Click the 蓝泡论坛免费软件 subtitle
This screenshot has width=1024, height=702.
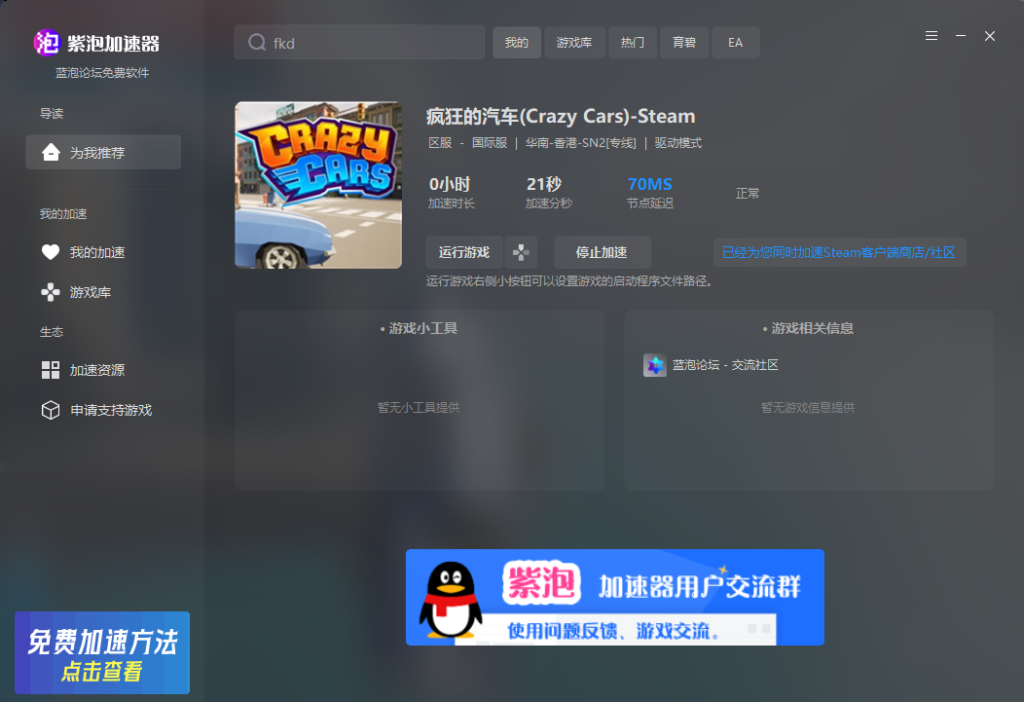pos(103,72)
